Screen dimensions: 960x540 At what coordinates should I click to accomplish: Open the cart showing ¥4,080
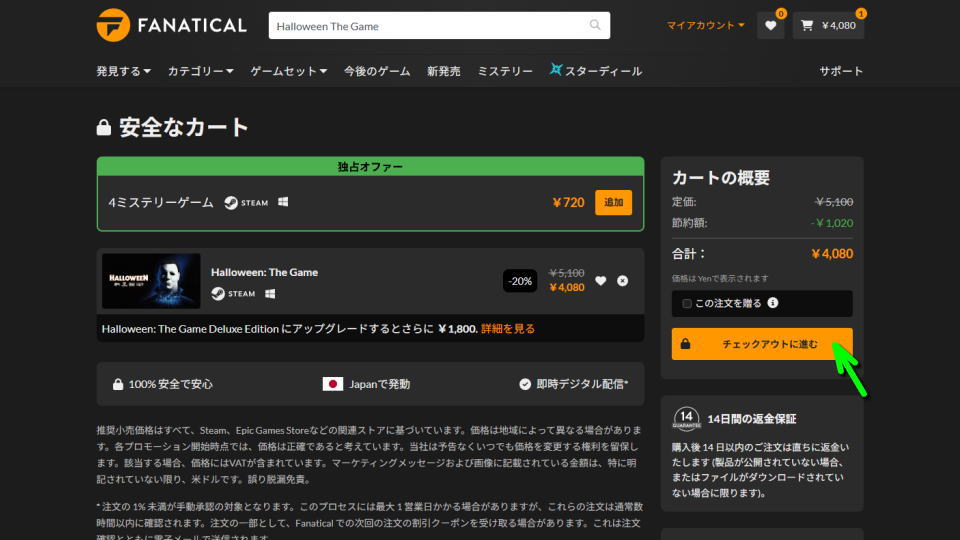(828, 25)
